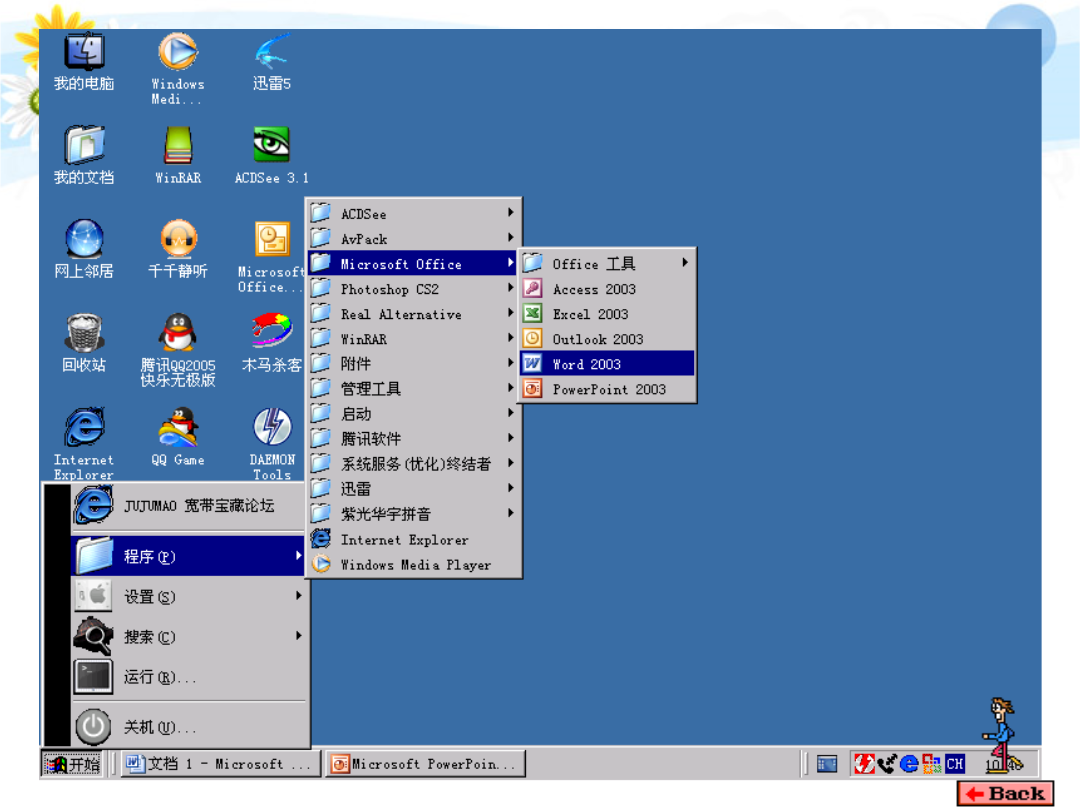Launch Word 2003 from Office submenu
Viewport: 1080px width, 810px height.
[x=607, y=364]
